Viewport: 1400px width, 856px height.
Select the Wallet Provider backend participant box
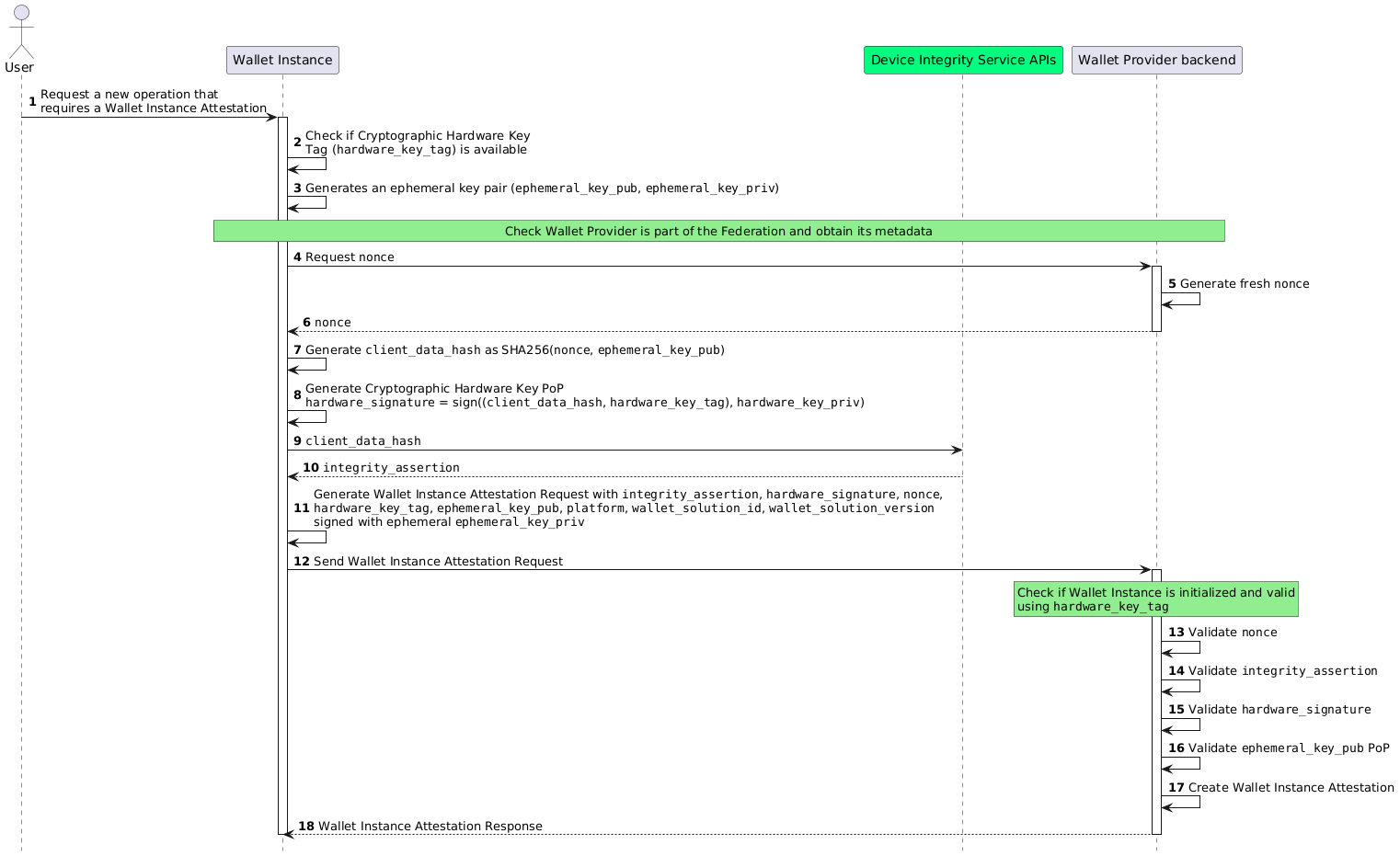coord(1156,60)
